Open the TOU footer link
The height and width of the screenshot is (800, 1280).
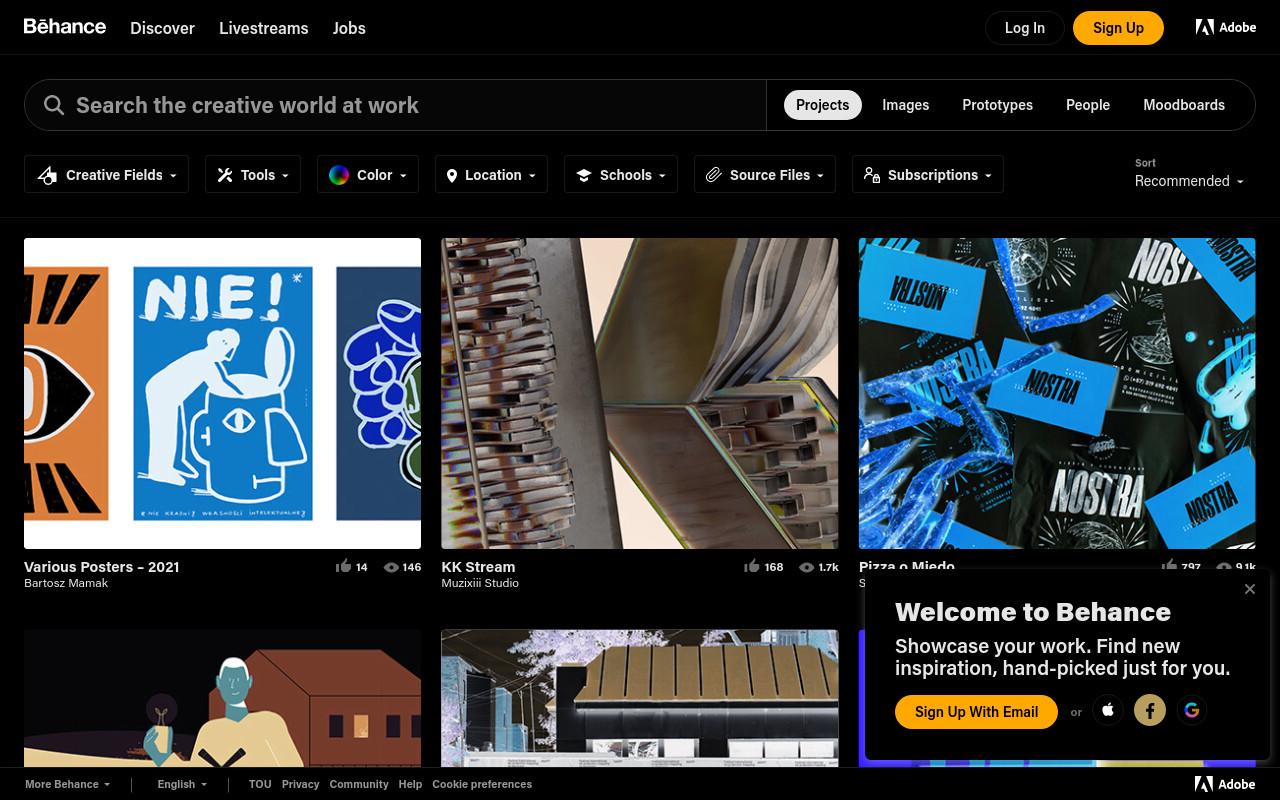[260, 784]
